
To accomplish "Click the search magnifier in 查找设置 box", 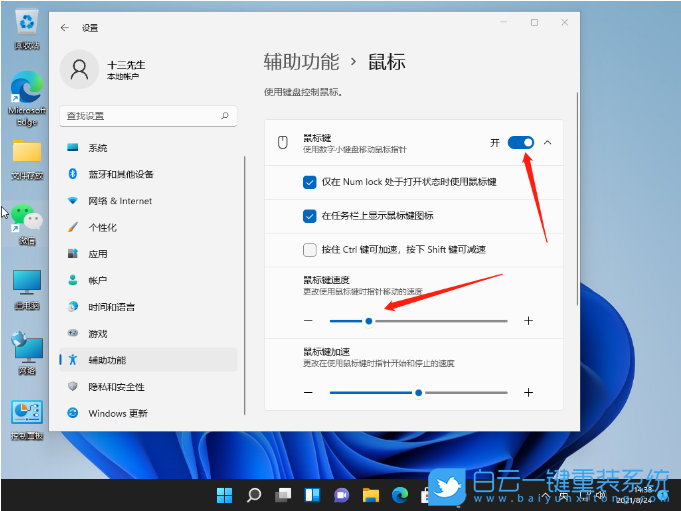I will click(x=225, y=115).
